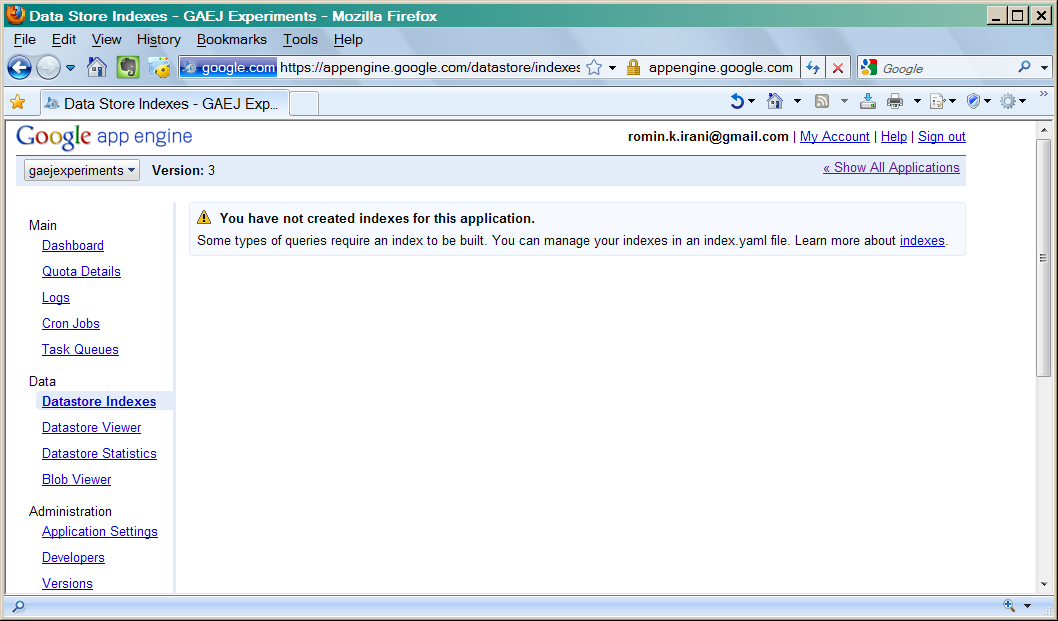Click the greyed Forward arrow button

click(x=48, y=68)
